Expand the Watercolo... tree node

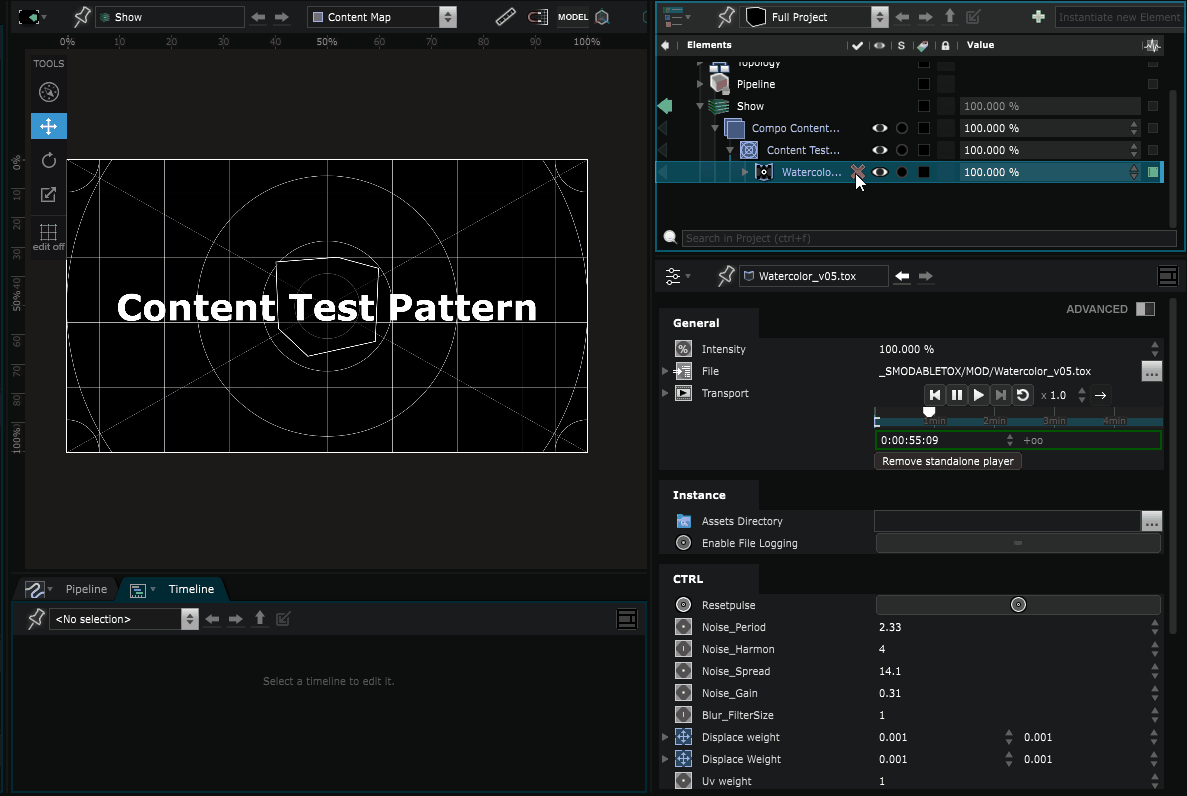coord(745,172)
